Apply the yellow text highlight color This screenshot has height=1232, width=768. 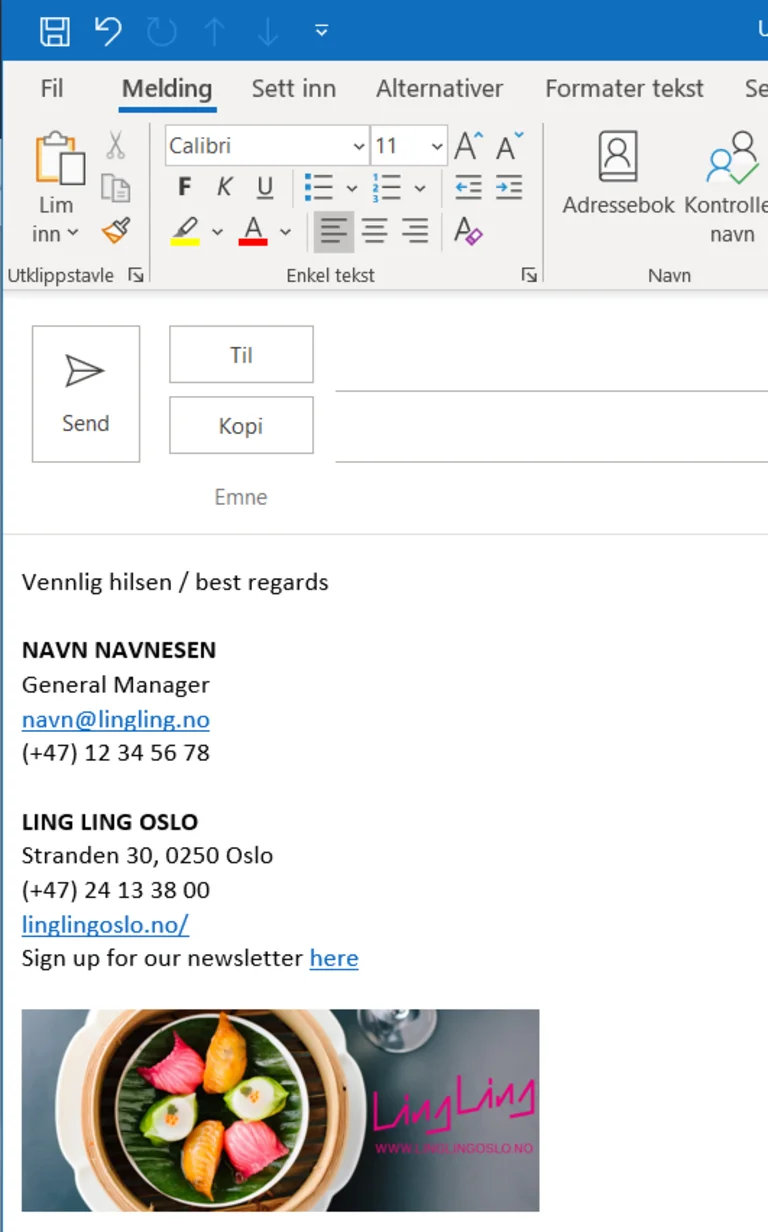(185, 232)
